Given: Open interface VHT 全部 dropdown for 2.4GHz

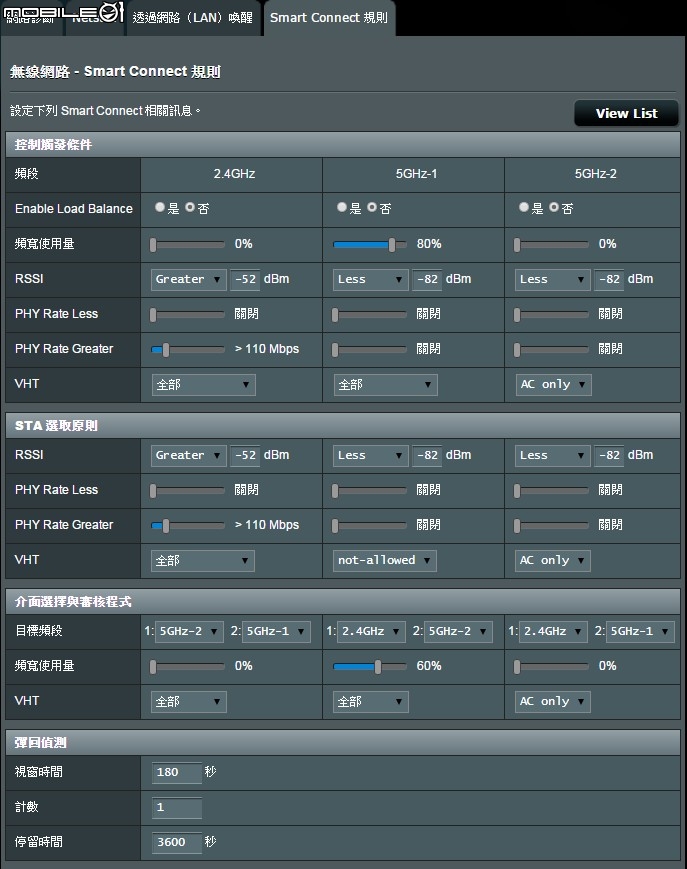Looking at the screenshot, I should [188, 702].
